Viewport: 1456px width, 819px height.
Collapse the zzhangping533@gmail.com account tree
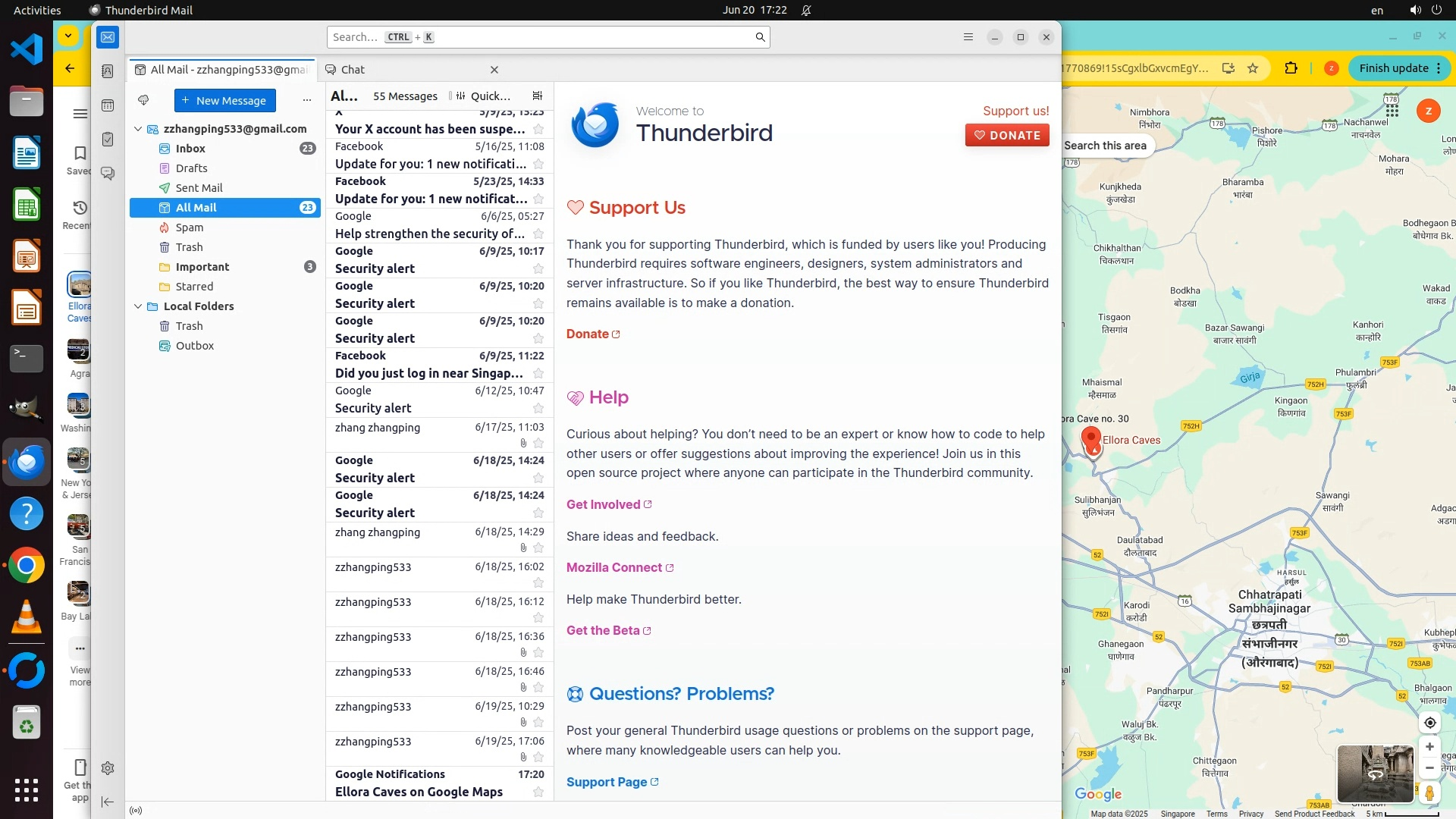pyautogui.click(x=138, y=129)
